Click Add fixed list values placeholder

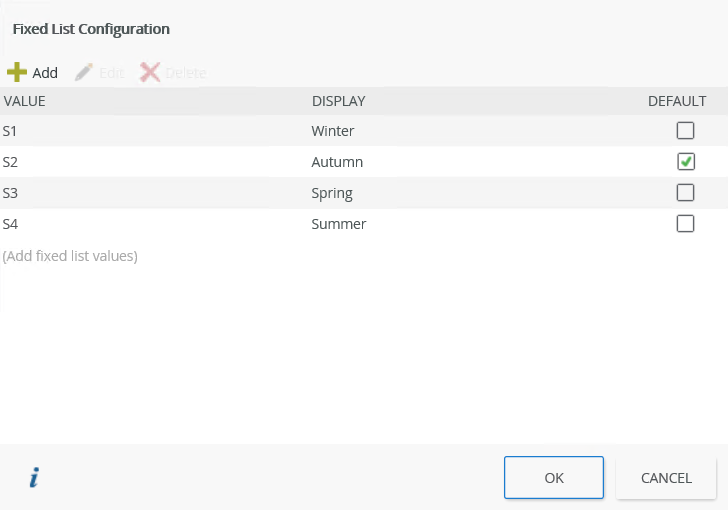[x=70, y=256]
